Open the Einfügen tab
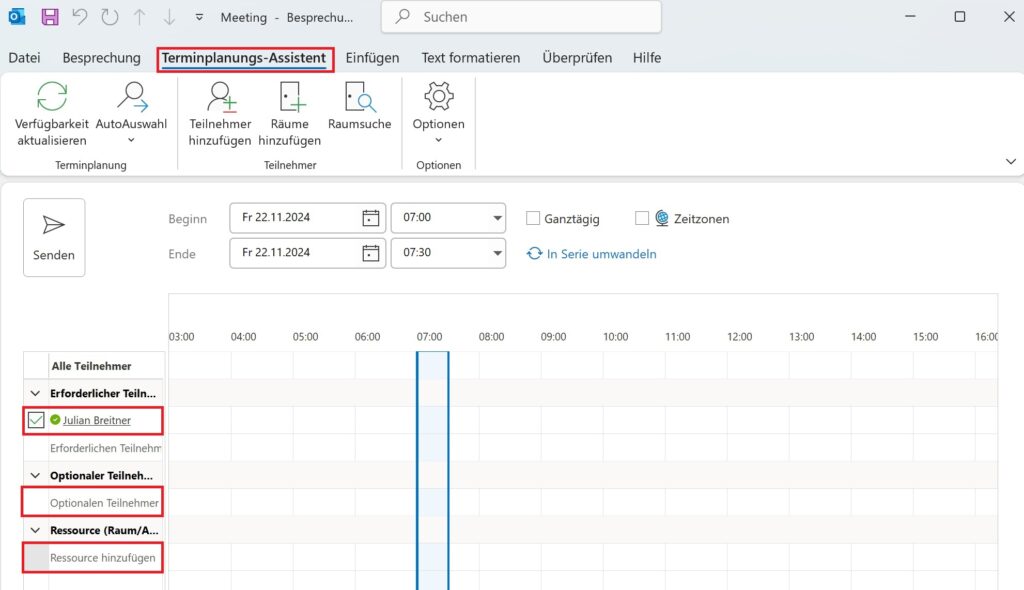The height and width of the screenshot is (590, 1024). [372, 57]
